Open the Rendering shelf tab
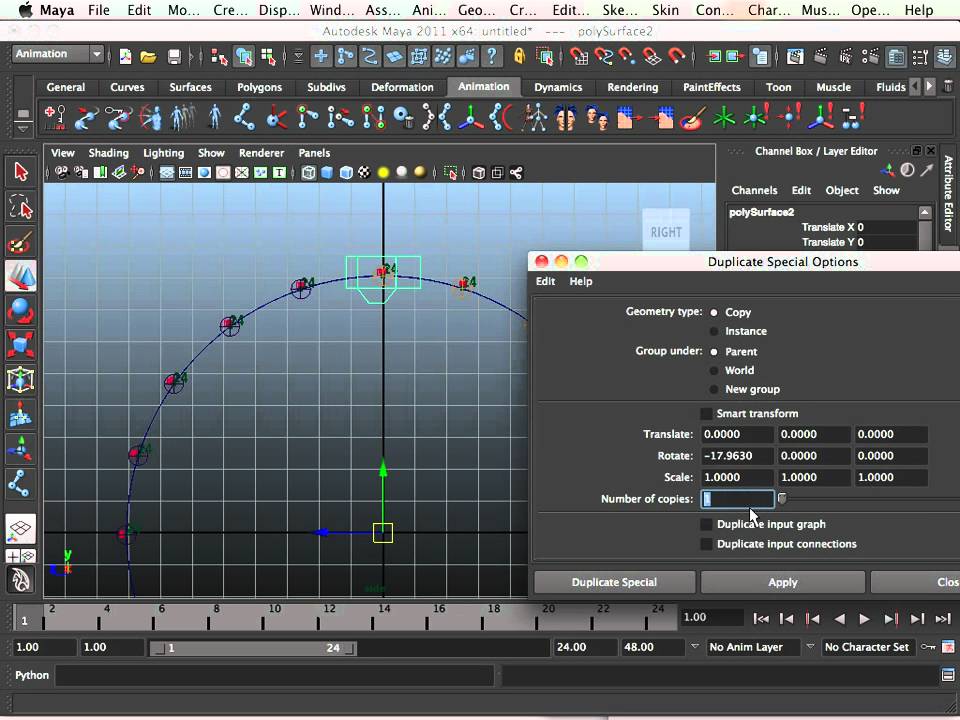 pyautogui.click(x=632, y=87)
